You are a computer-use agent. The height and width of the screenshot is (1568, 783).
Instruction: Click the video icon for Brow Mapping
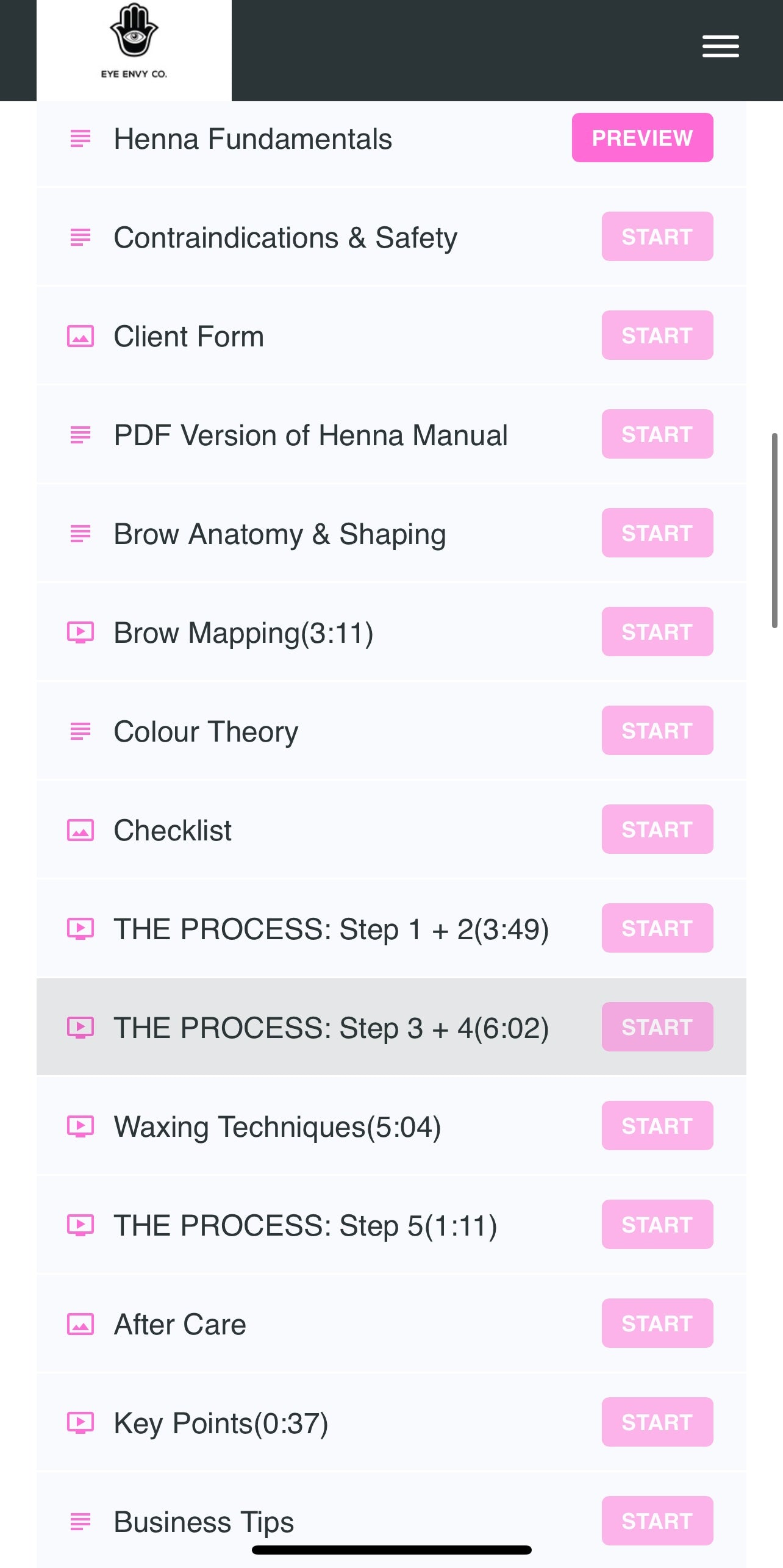pyautogui.click(x=80, y=632)
